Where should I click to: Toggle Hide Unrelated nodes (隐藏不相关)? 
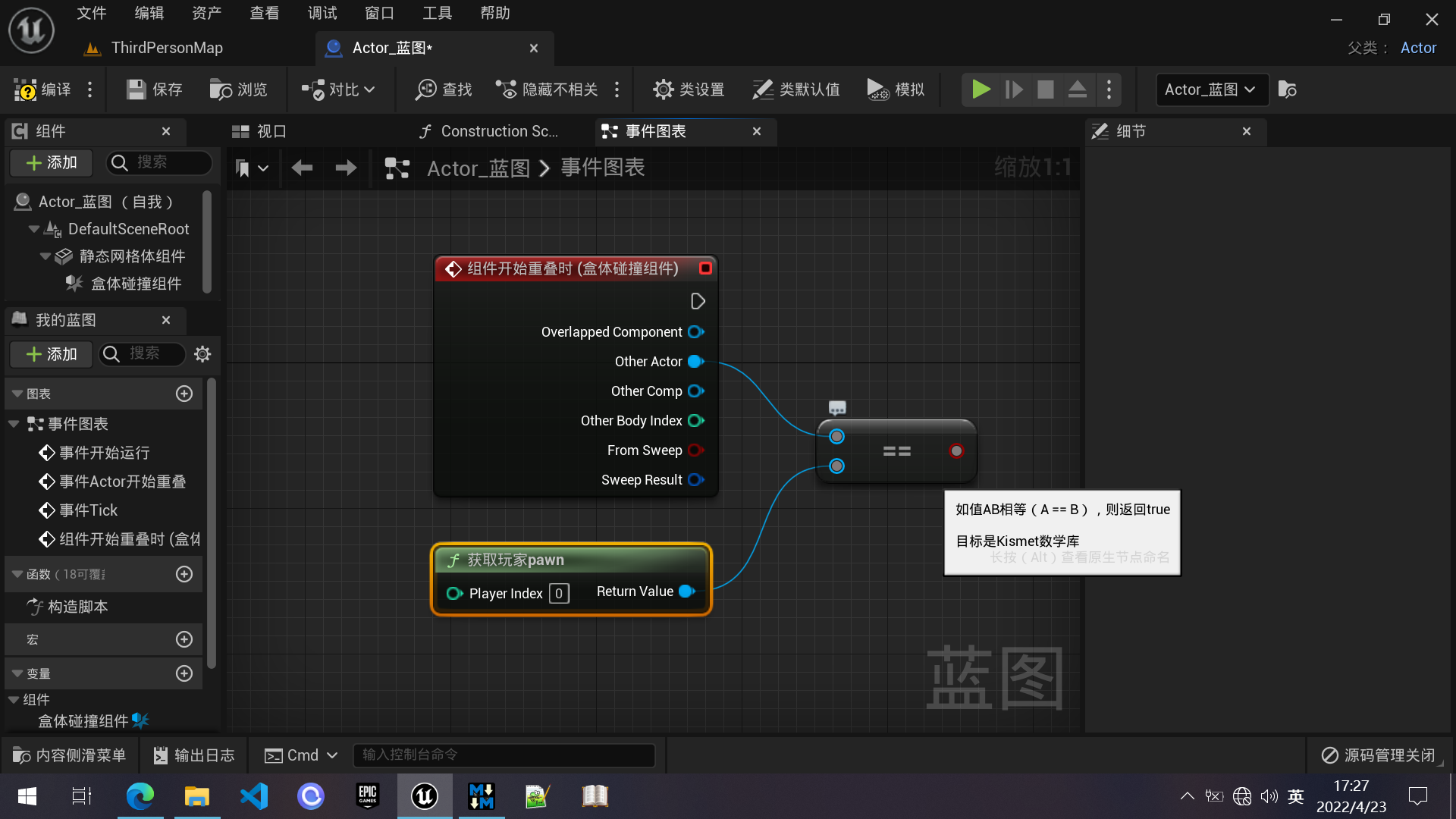click(549, 89)
